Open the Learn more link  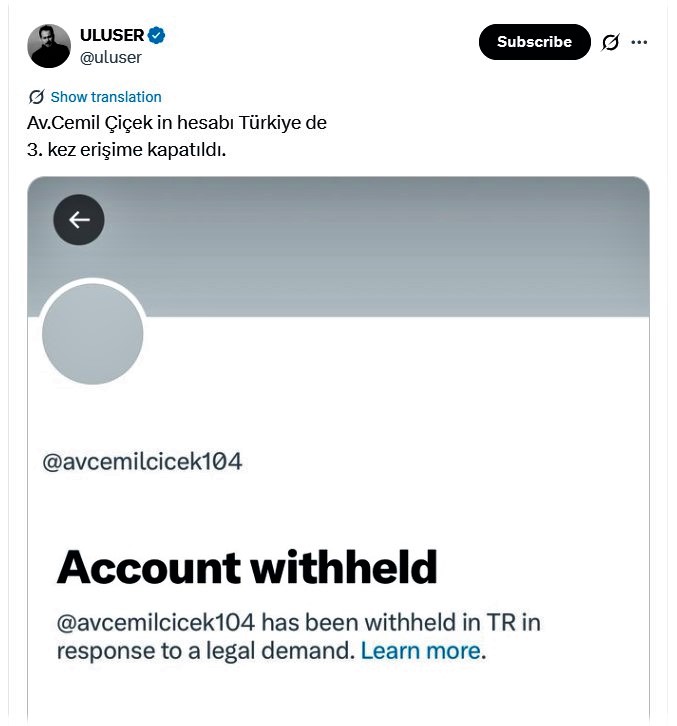point(421,651)
